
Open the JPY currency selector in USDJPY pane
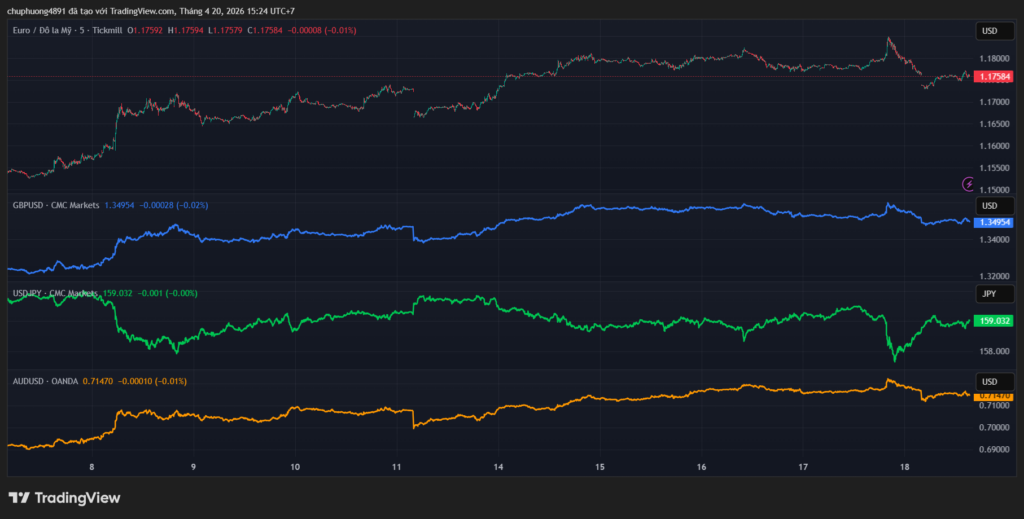[989, 294]
